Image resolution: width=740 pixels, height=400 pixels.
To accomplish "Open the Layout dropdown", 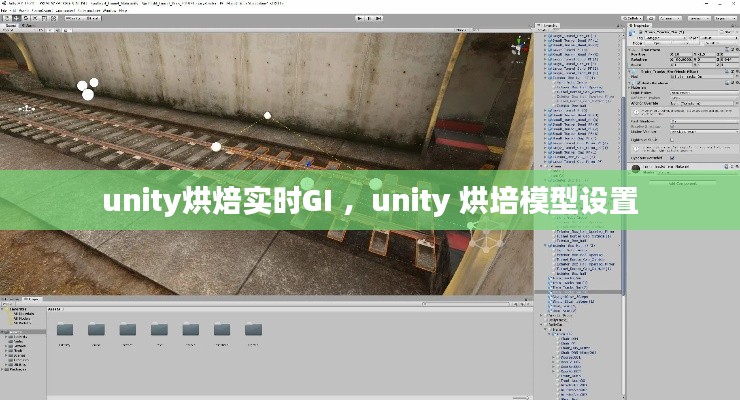I will [725, 18].
